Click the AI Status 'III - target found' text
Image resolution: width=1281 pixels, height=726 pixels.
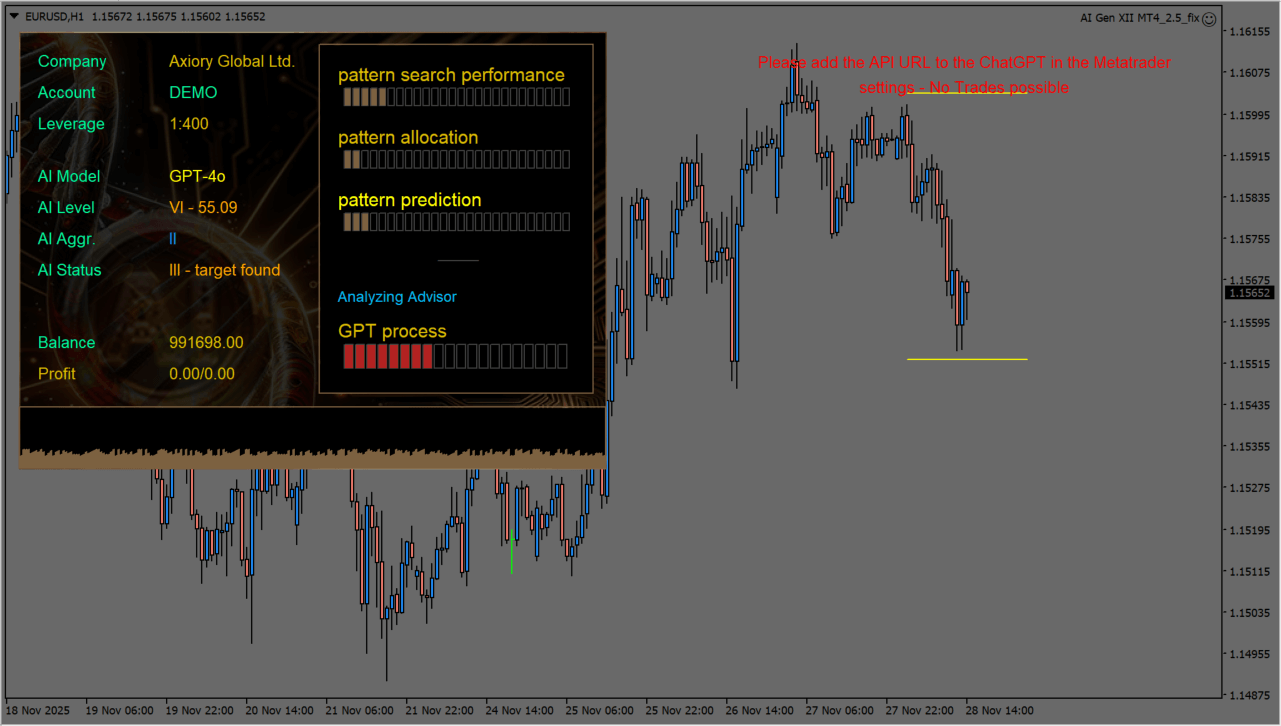(x=225, y=270)
